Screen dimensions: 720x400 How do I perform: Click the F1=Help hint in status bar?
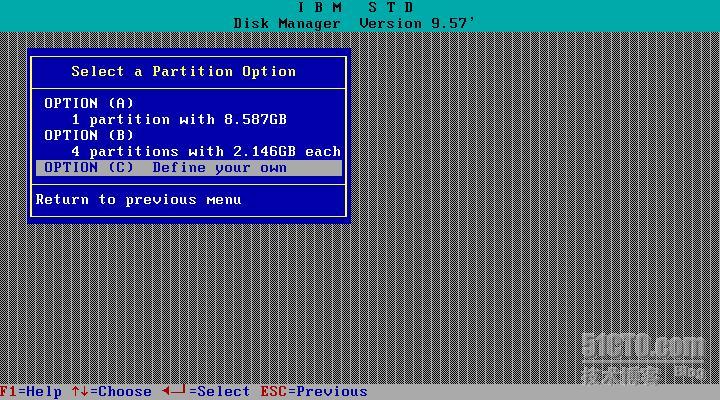tap(31, 392)
